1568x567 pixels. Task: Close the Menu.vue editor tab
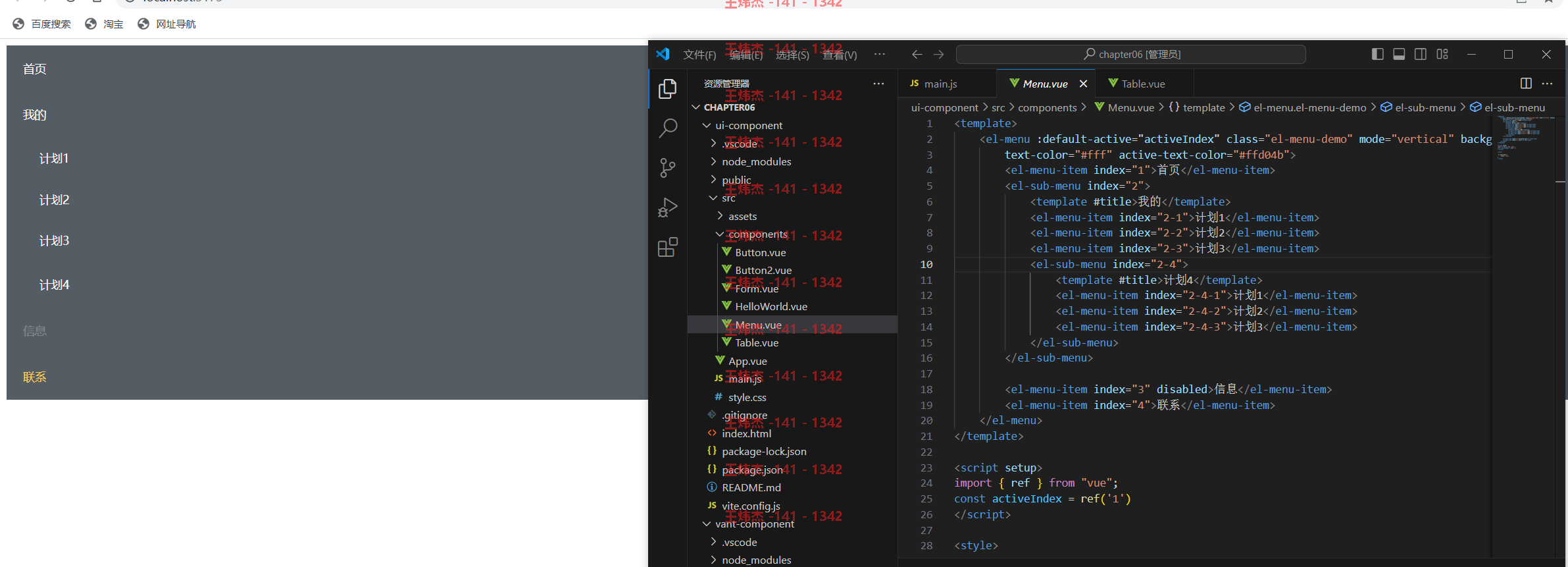pyautogui.click(x=1083, y=84)
